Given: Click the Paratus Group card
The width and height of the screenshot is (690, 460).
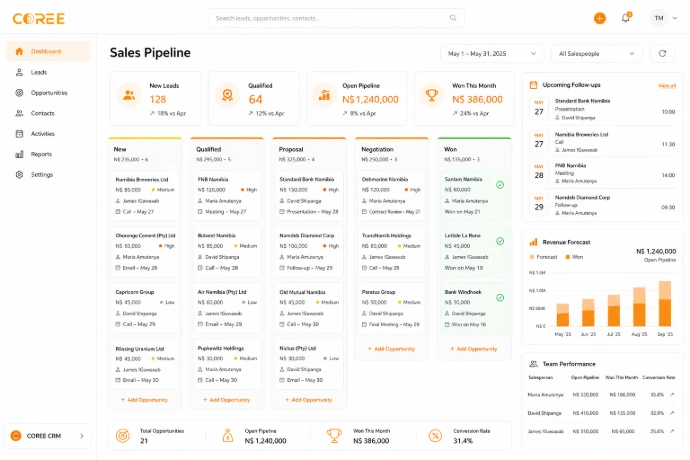Looking at the screenshot, I should (391, 308).
